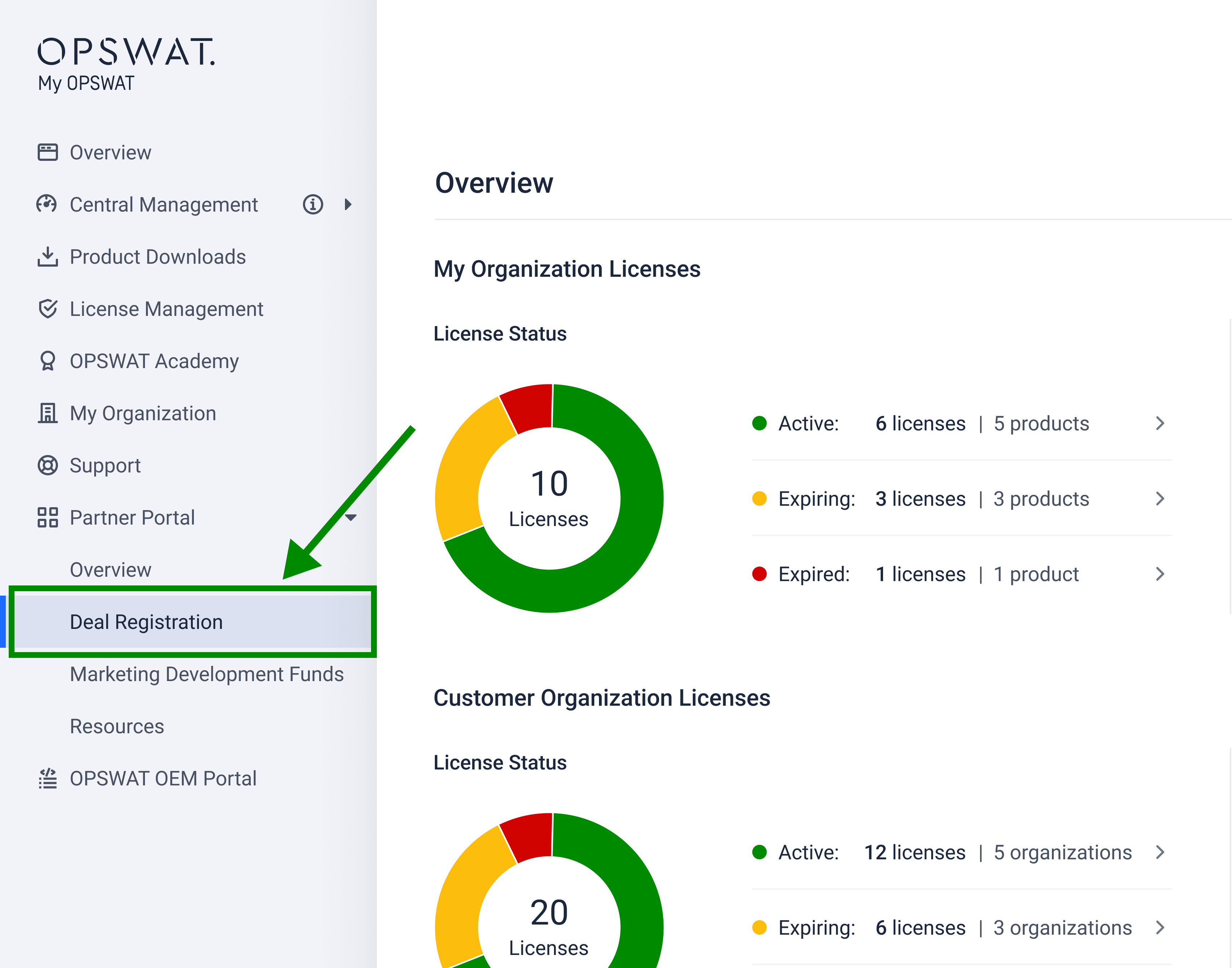Select Deal Registration menu item
Image resolution: width=1232 pixels, height=968 pixels.
(146, 622)
